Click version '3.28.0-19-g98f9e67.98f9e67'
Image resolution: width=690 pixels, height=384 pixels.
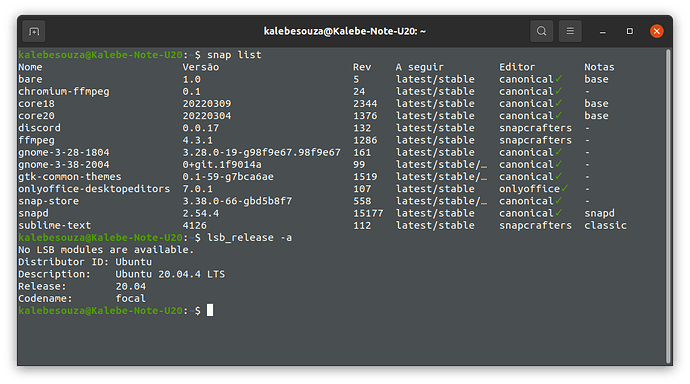coord(261,152)
